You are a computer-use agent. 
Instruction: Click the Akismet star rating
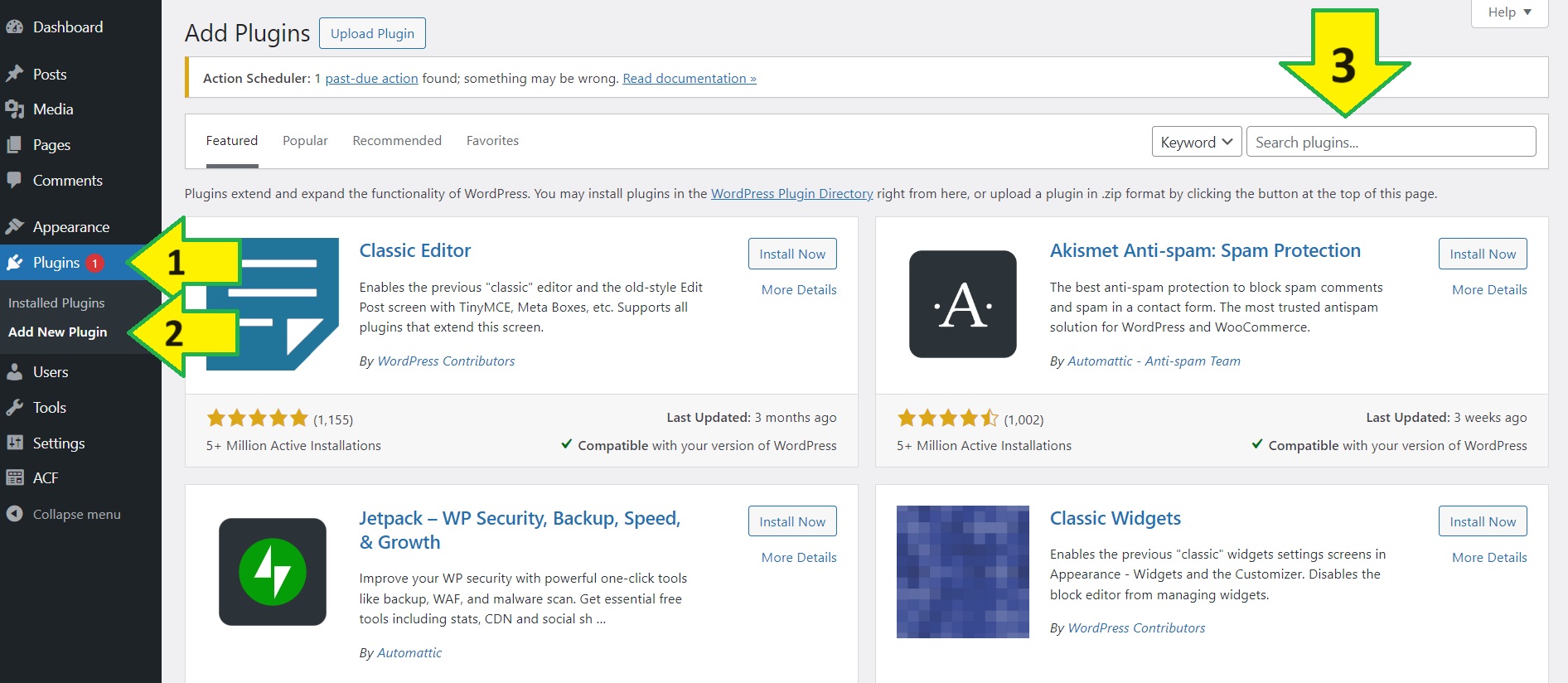948,419
